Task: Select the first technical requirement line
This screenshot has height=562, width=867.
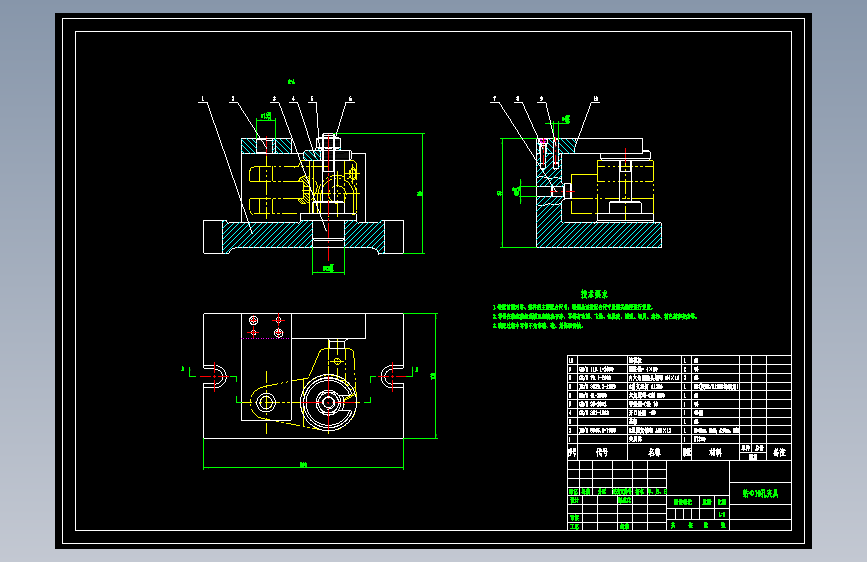Action: (573, 307)
